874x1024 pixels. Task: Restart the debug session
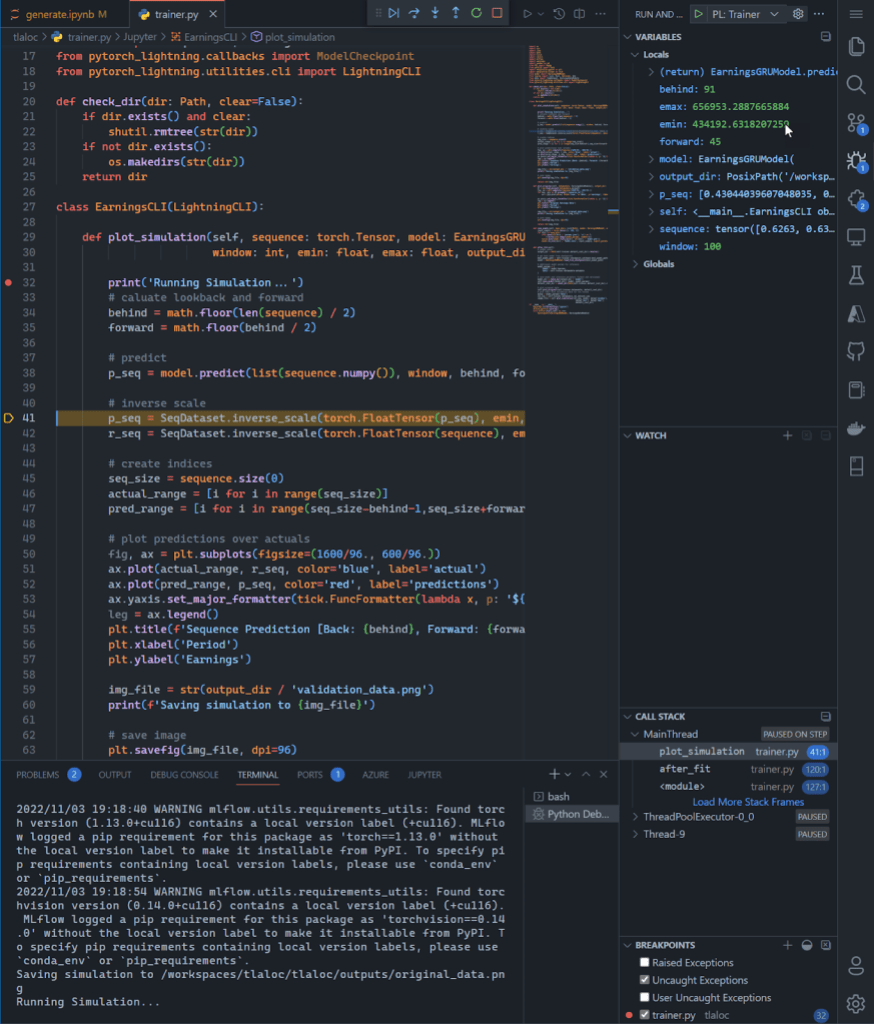(476, 13)
